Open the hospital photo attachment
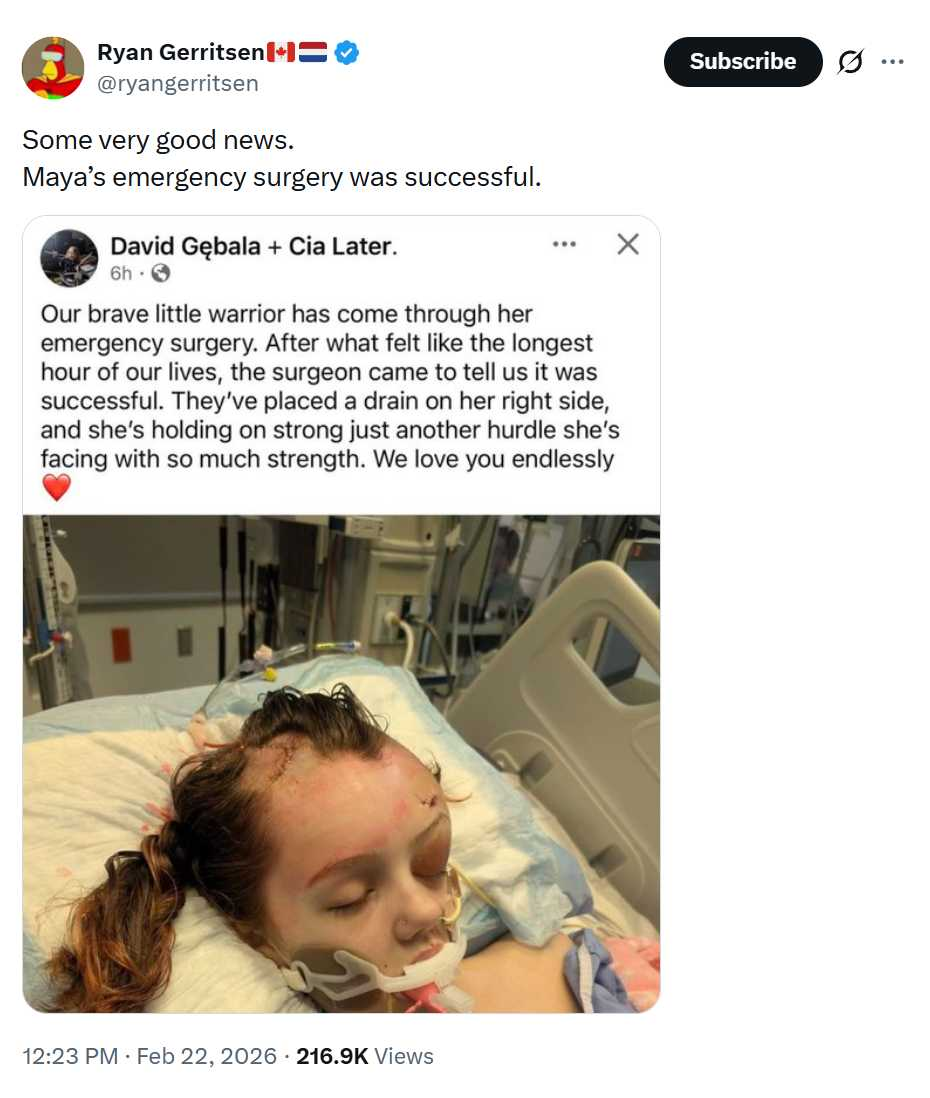The image size is (930, 1098). tap(341, 764)
